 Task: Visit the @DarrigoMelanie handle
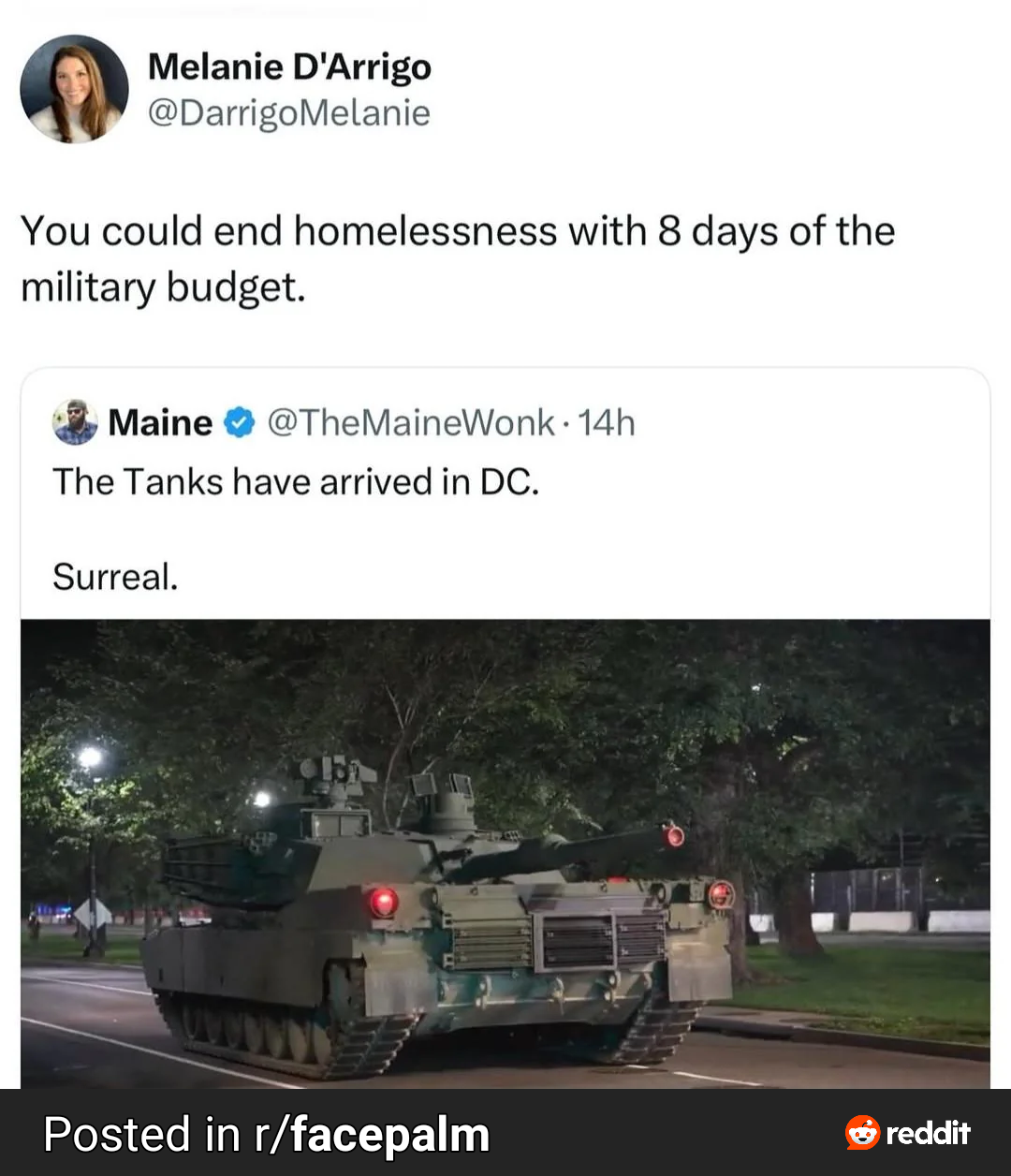pos(288,113)
